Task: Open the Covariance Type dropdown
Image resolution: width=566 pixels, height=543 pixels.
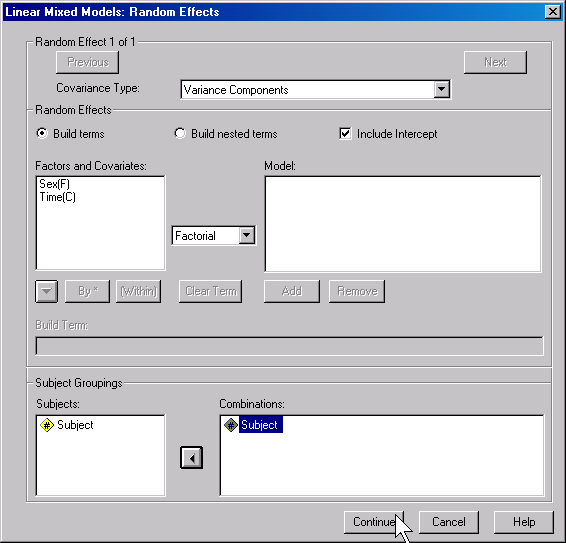Action: pos(441,90)
